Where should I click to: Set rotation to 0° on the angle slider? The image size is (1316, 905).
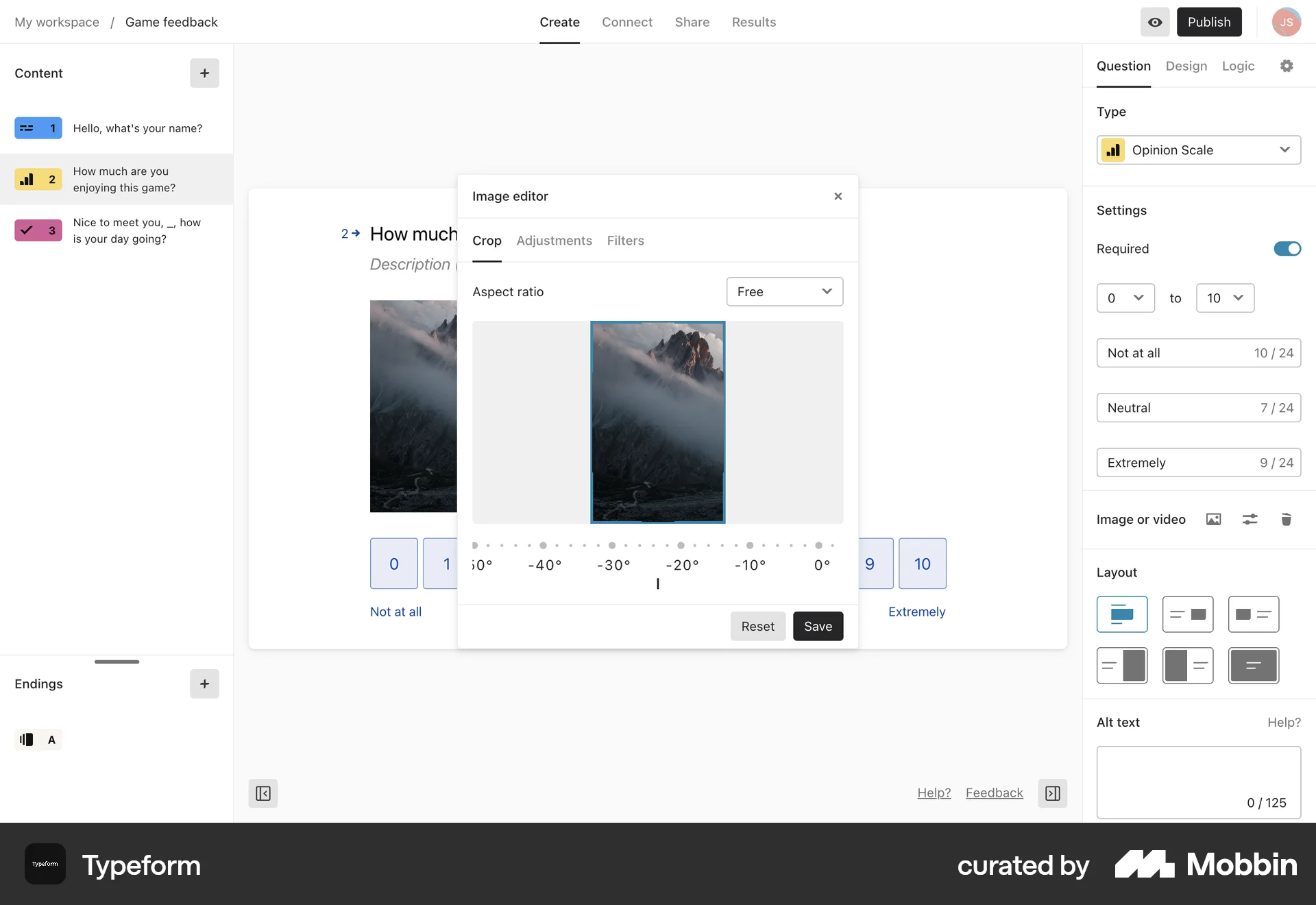820,545
